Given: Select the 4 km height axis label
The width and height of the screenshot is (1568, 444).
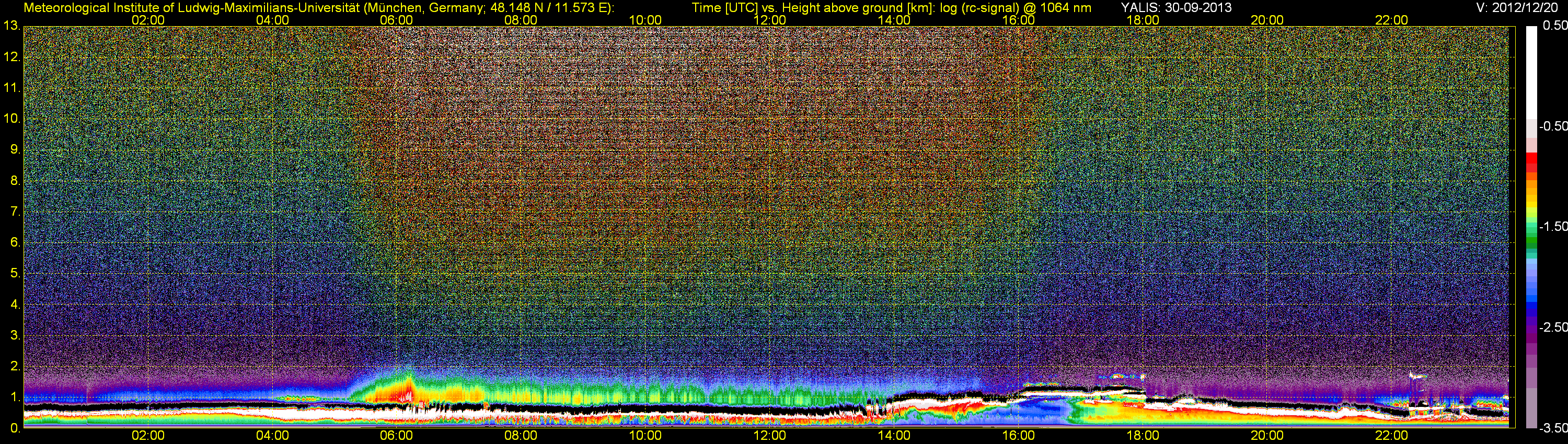Looking at the screenshot, I should [x=15, y=305].
